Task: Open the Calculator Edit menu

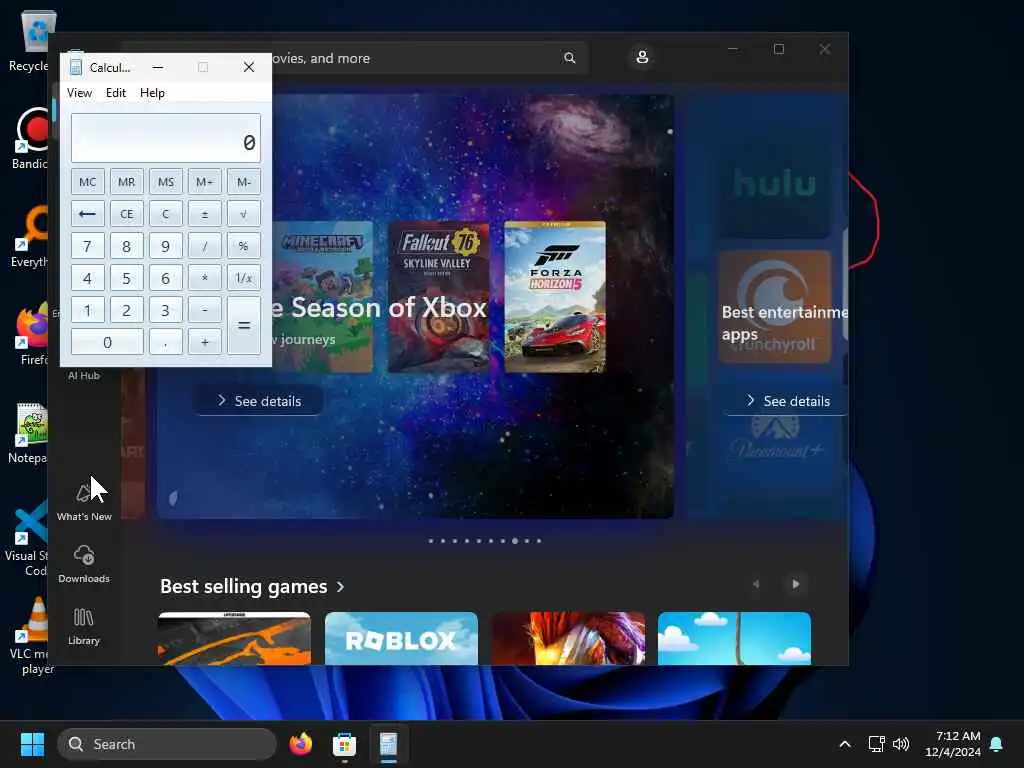Action: point(116,93)
